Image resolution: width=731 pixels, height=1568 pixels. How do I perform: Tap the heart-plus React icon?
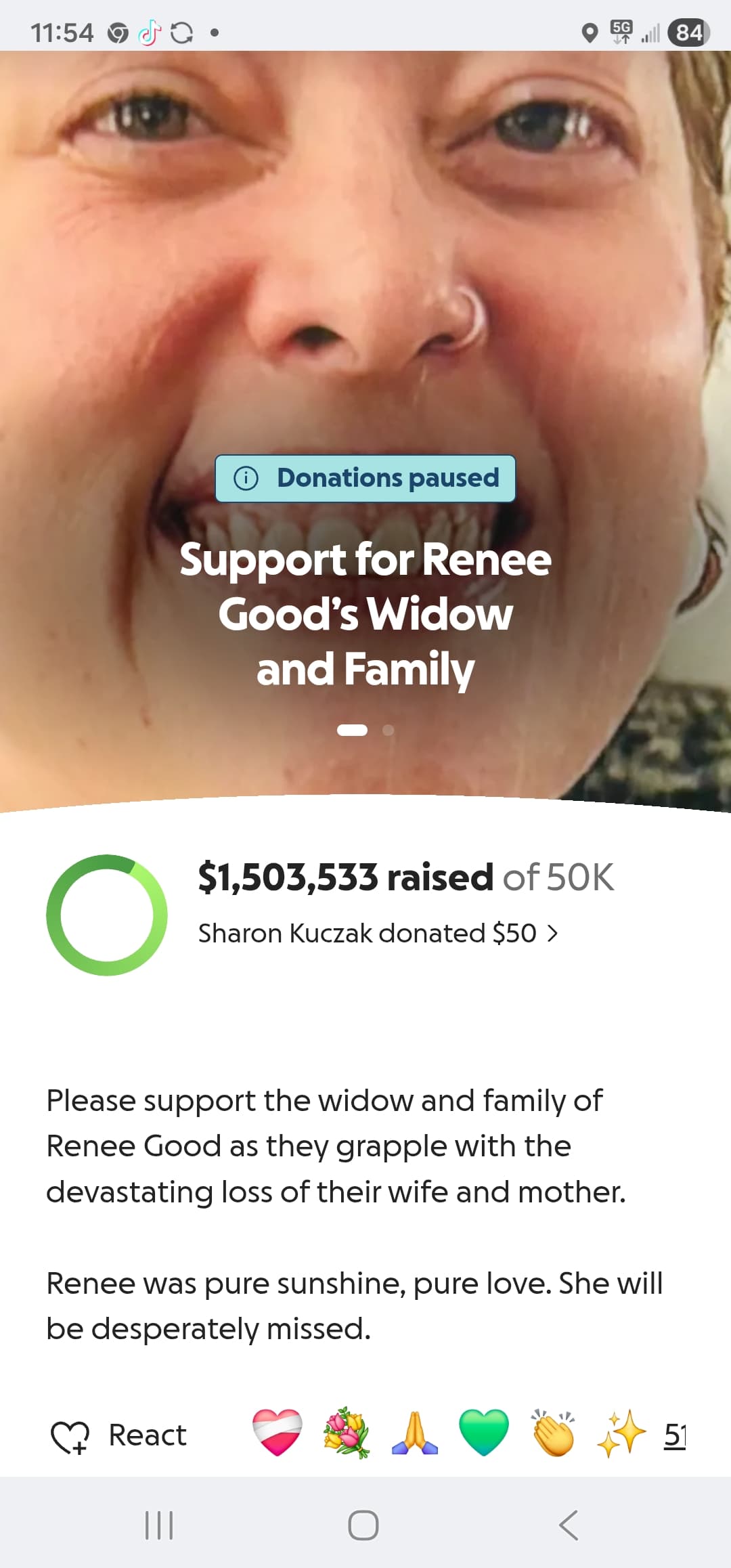tap(70, 1436)
